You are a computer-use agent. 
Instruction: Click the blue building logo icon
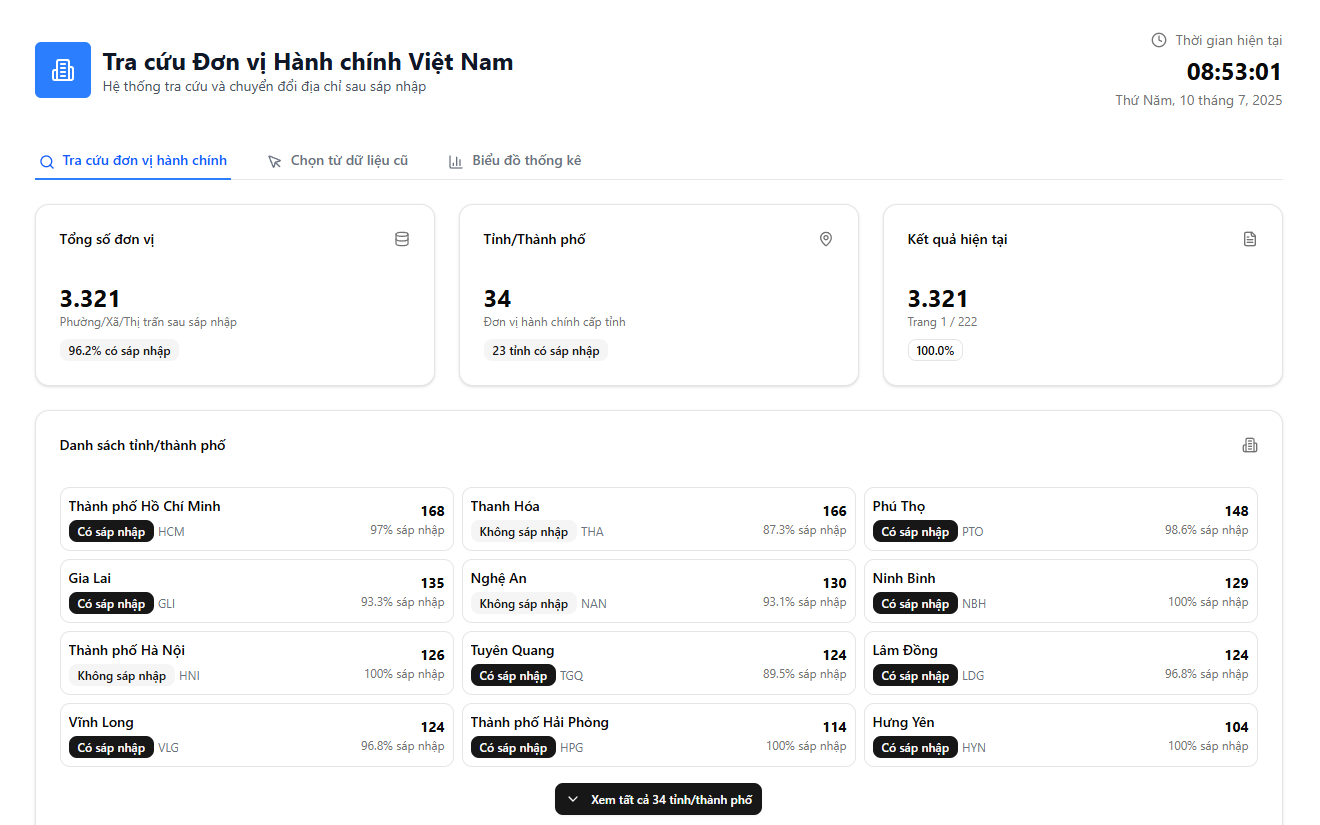point(63,70)
